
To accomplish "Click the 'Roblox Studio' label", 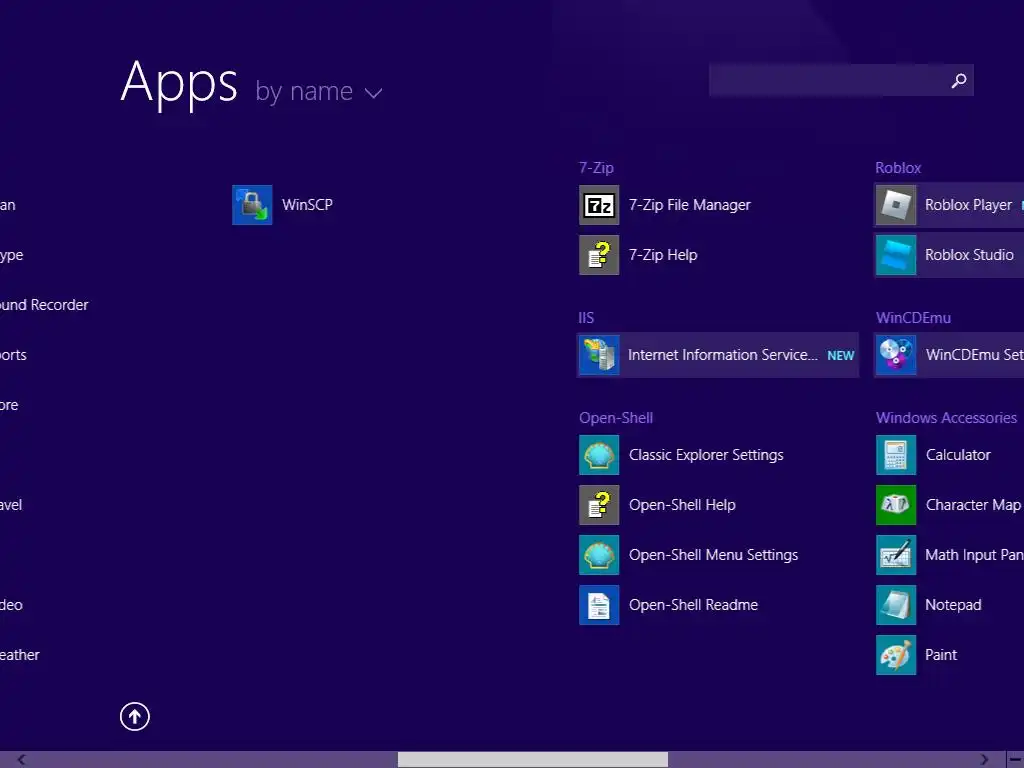I will 969,255.
